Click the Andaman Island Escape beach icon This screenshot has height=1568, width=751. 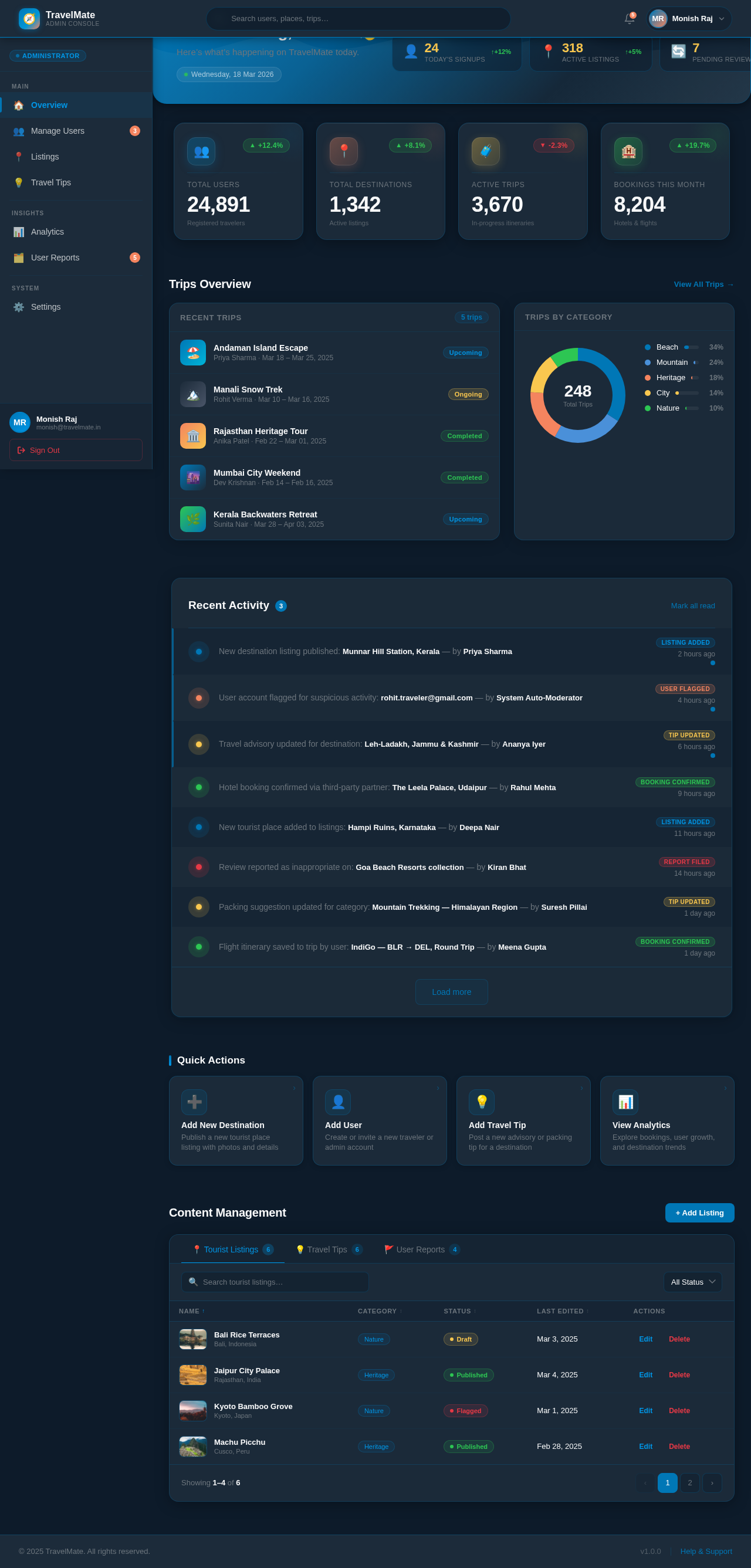(x=193, y=353)
